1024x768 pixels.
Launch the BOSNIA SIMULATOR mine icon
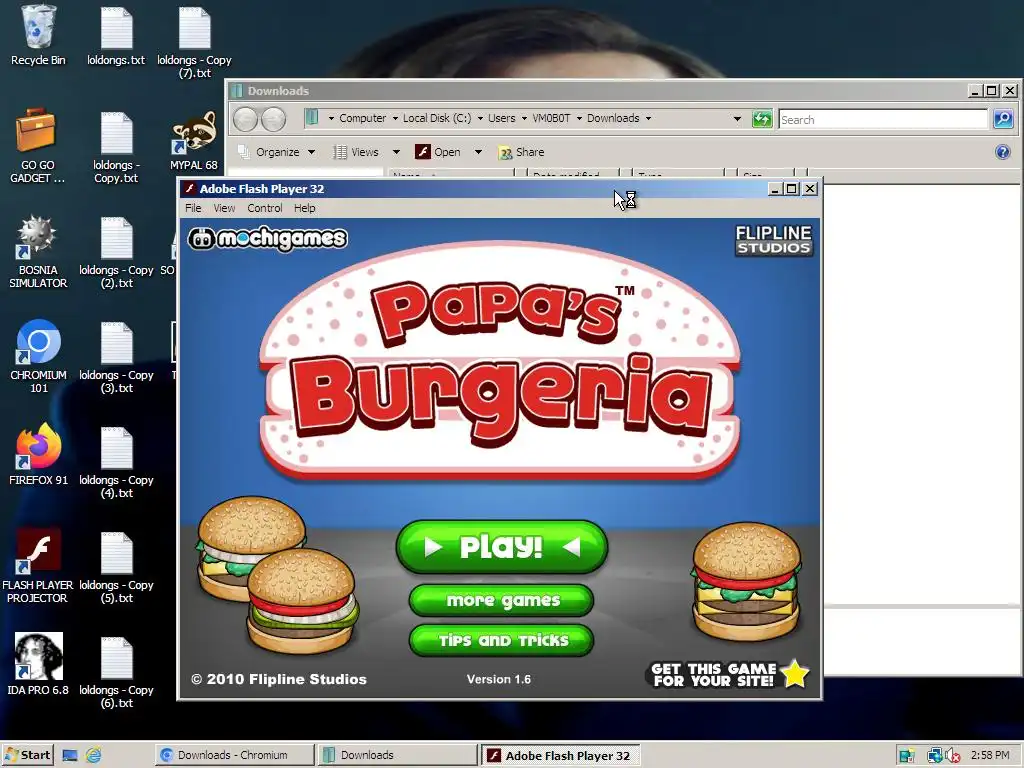(38, 252)
